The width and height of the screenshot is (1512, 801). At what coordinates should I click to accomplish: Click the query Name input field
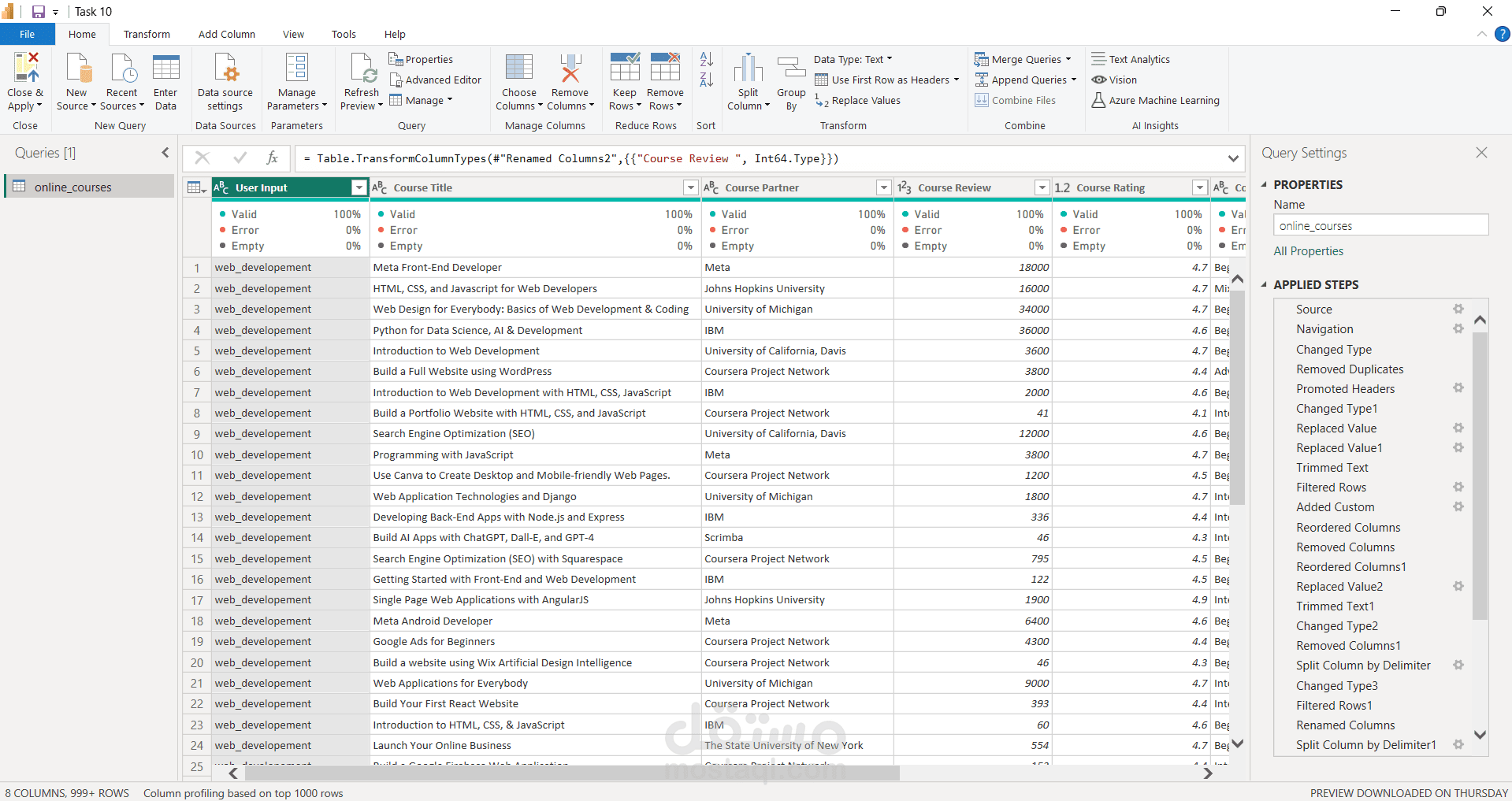(x=1380, y=226)
